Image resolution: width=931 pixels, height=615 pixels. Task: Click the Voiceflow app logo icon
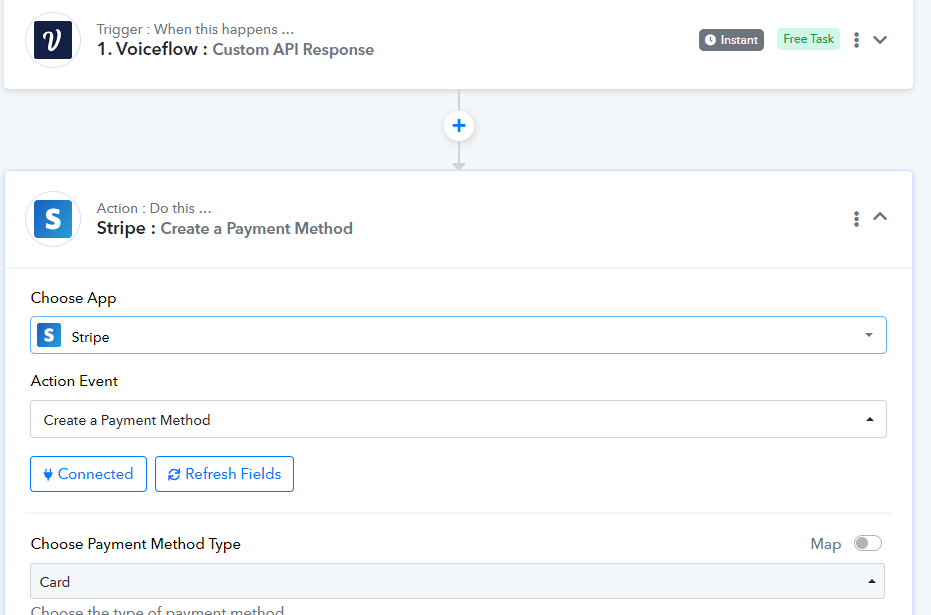(x=53, y=40)
